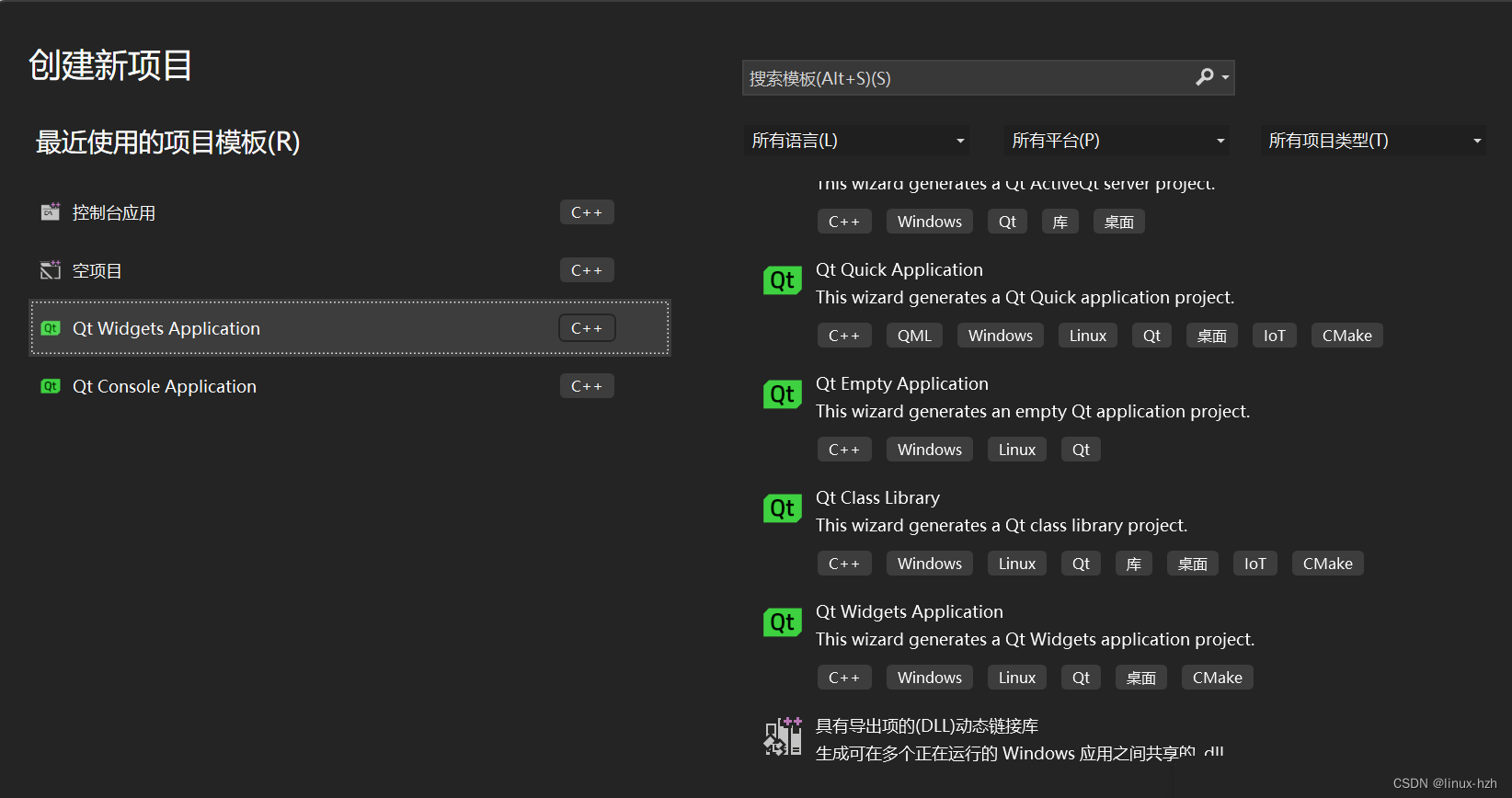This screenshot has height=798, width=1512.
Task: Click 桌面 tag under Qt Class Library
Action: [1193, 564]
